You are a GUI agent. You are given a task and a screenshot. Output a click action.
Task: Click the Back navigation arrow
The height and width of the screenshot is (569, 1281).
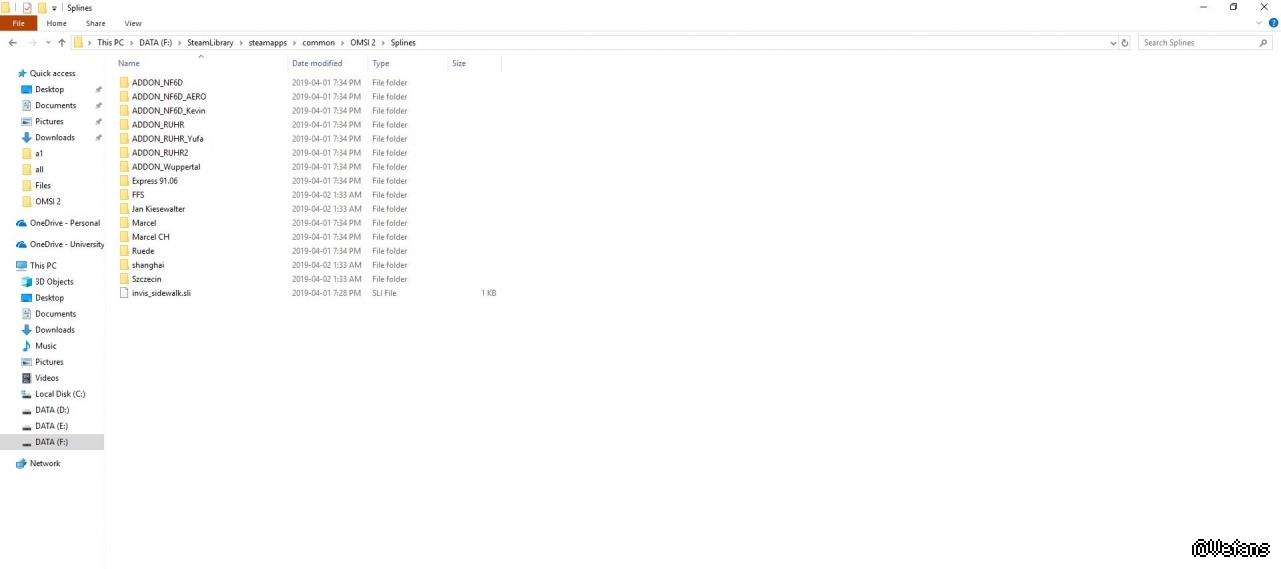click(12, 43)
